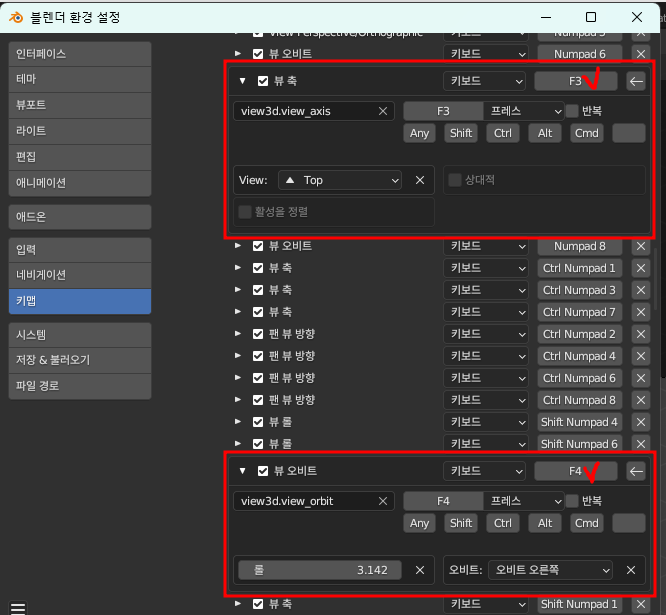This screenshot has width=666, height=615.
Task: Remove the Shift Numpad 4 keymap item
Action: click(x=641, y=422)
